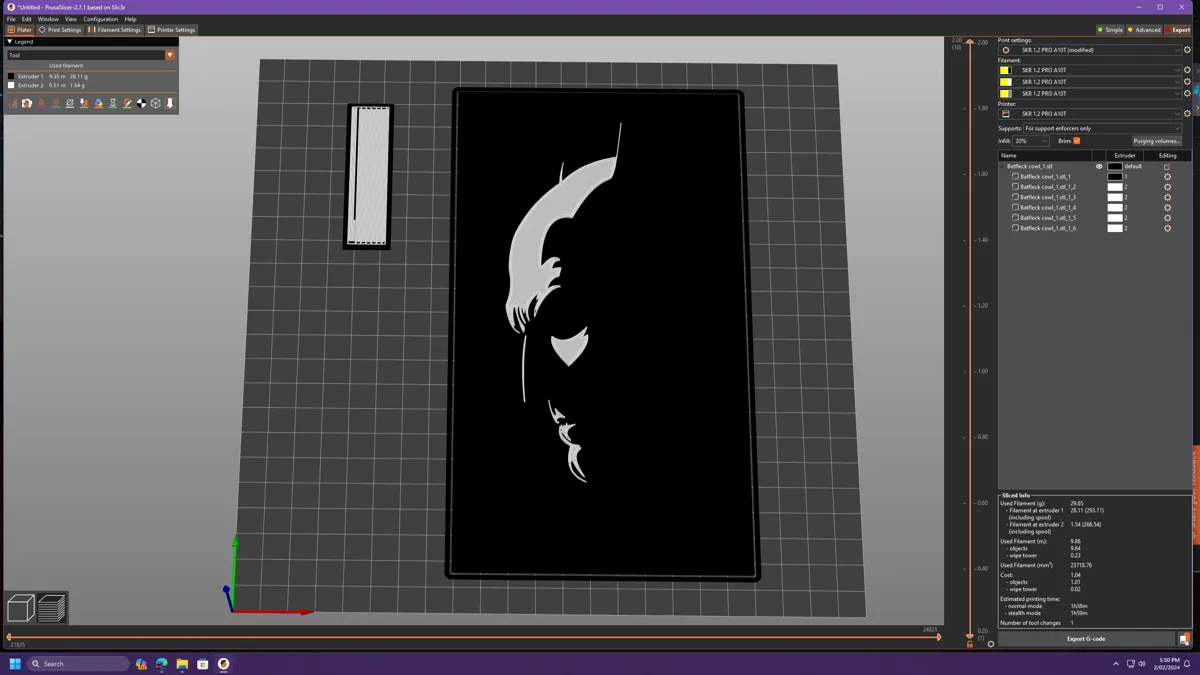Toggle Travel moves visibility in legend
This screenshot has height=675, width=1200.
click(13, 103)
